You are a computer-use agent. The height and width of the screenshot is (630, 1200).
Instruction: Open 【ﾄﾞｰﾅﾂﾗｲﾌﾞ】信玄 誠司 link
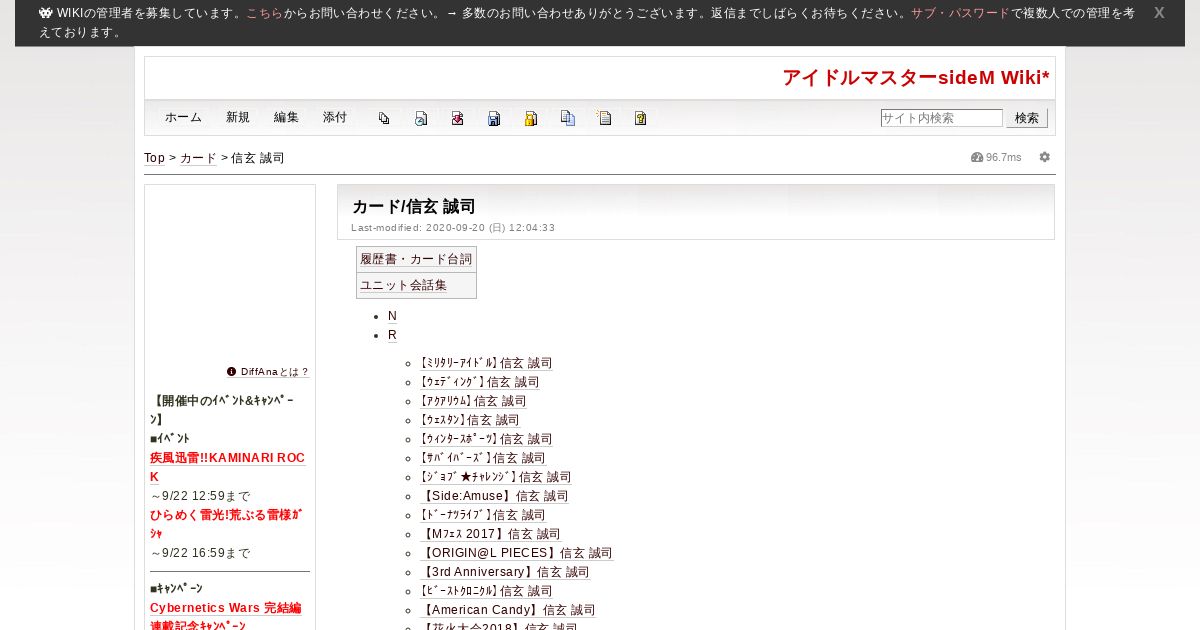tap(482, 516)
